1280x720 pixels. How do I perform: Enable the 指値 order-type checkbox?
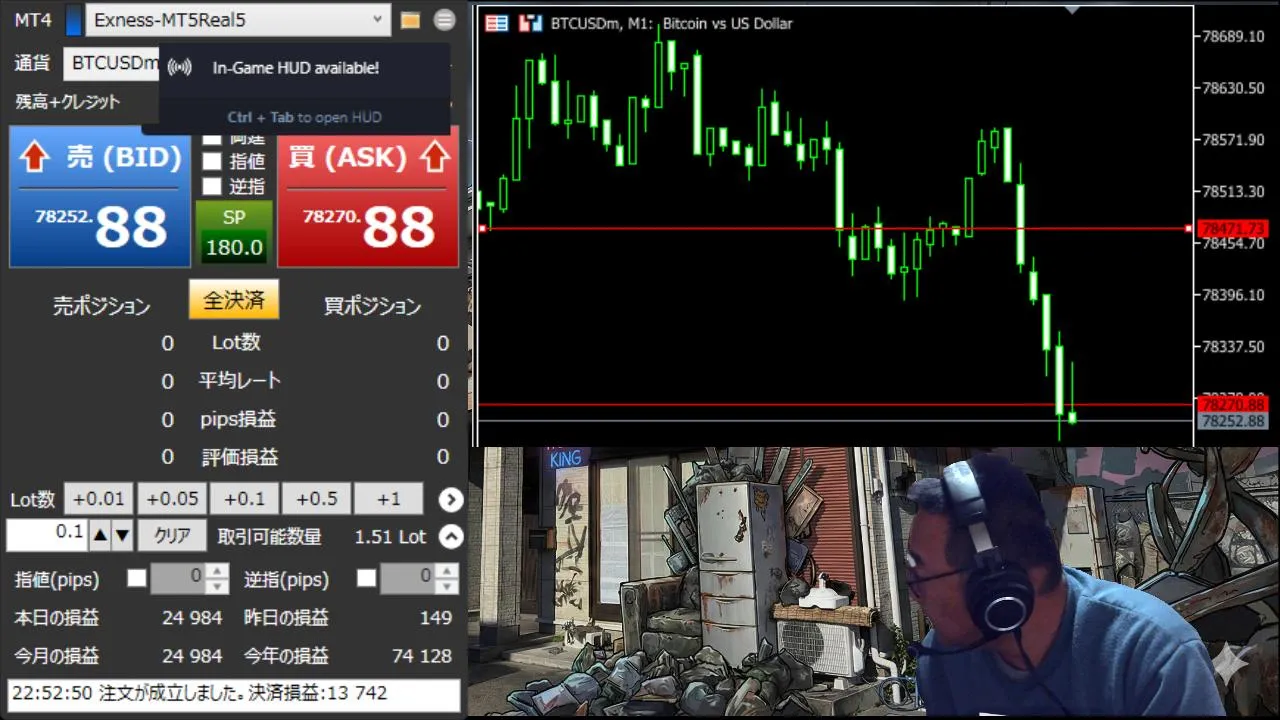click(212, 161)
